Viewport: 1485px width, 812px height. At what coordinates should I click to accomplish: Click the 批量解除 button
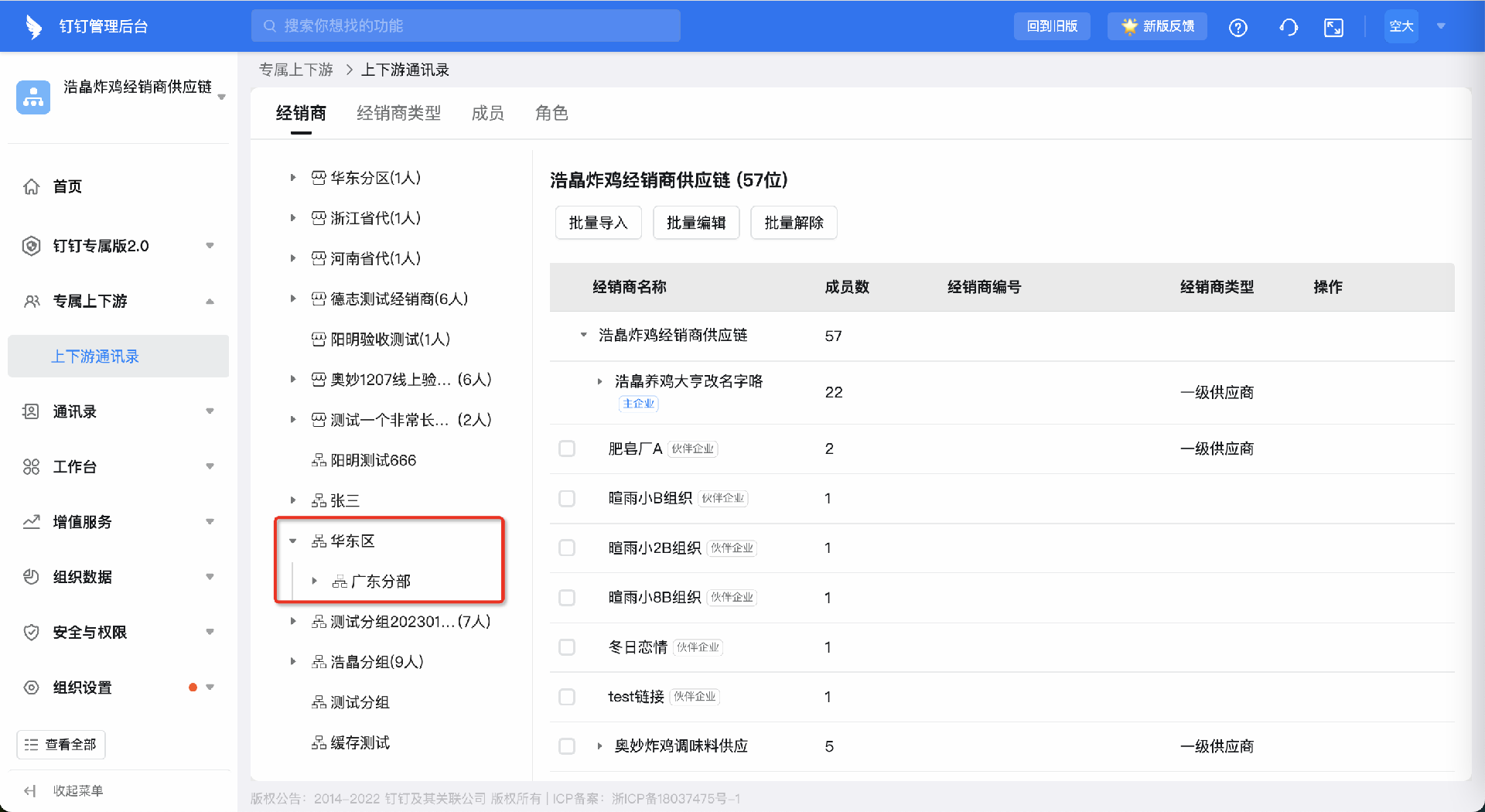click(x=794, y=223)
